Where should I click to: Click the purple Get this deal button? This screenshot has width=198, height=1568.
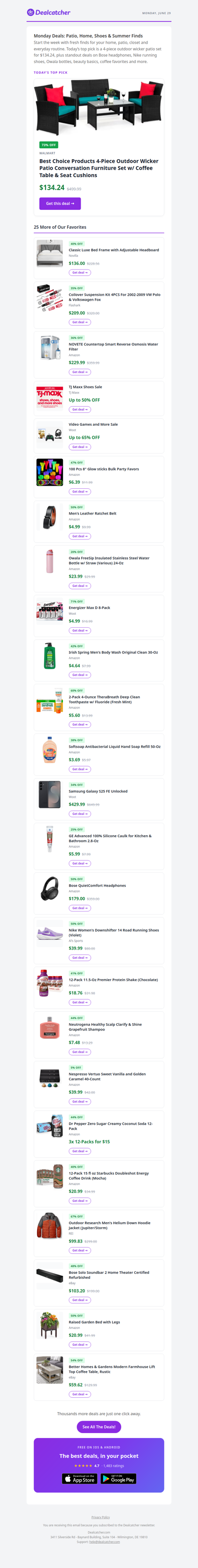pos(60,203)
